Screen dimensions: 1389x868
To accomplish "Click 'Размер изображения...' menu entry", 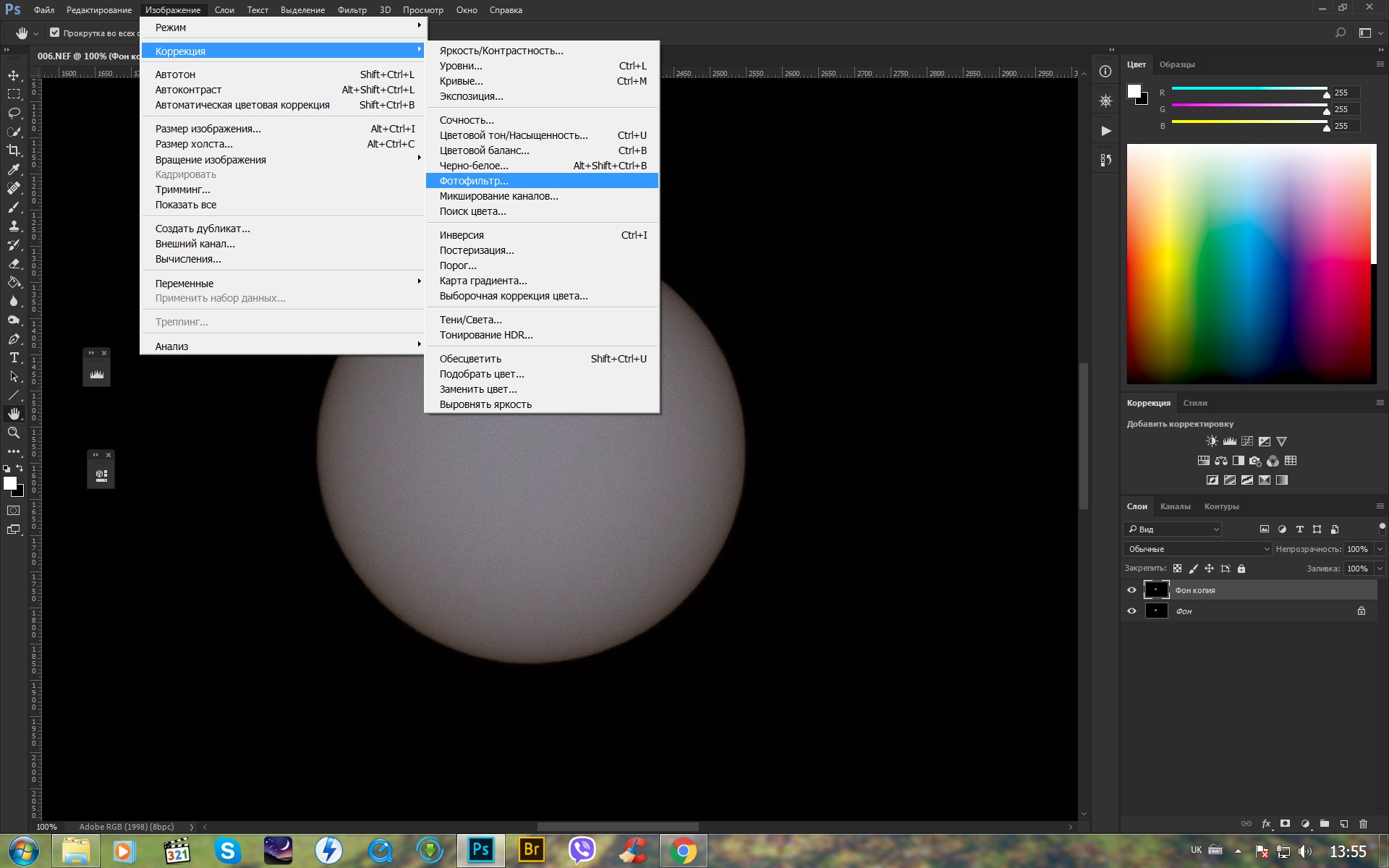I will (x=208, y=129).
